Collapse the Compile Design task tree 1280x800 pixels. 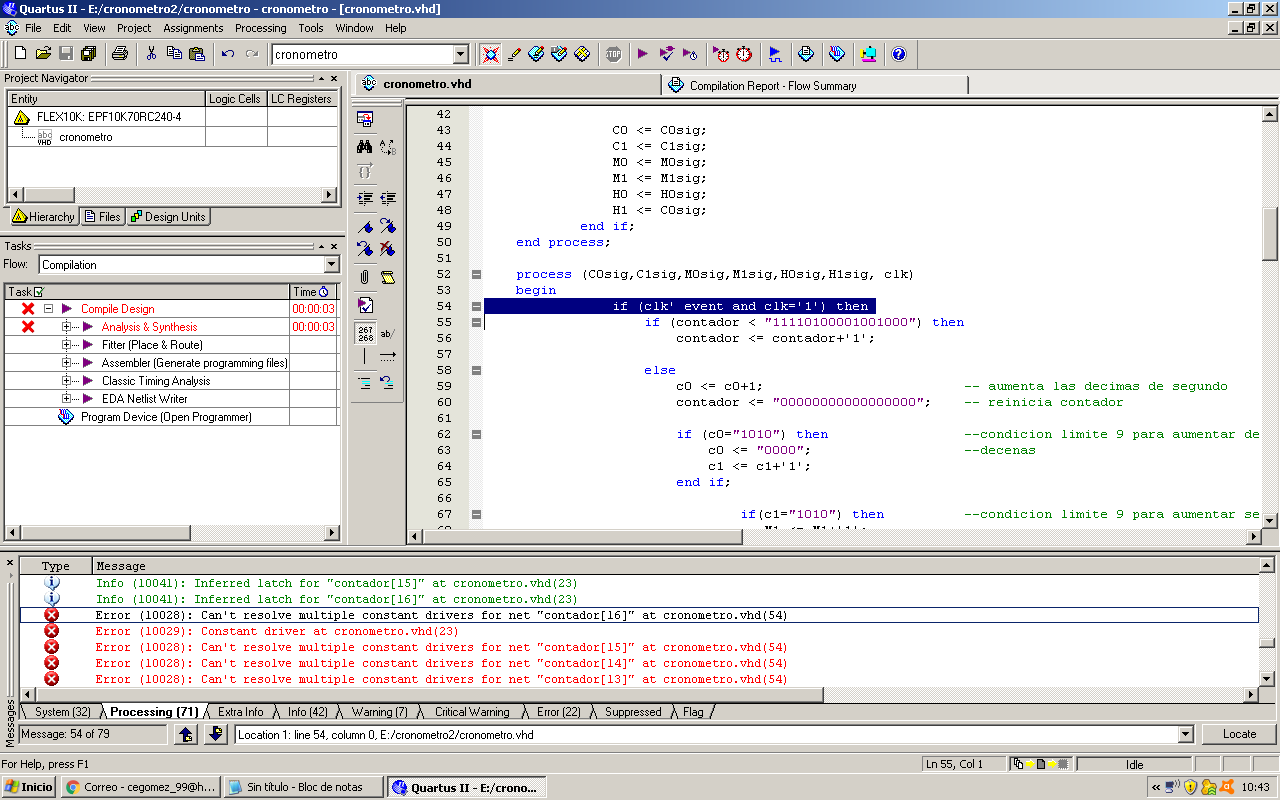click(x=48, y=309)
